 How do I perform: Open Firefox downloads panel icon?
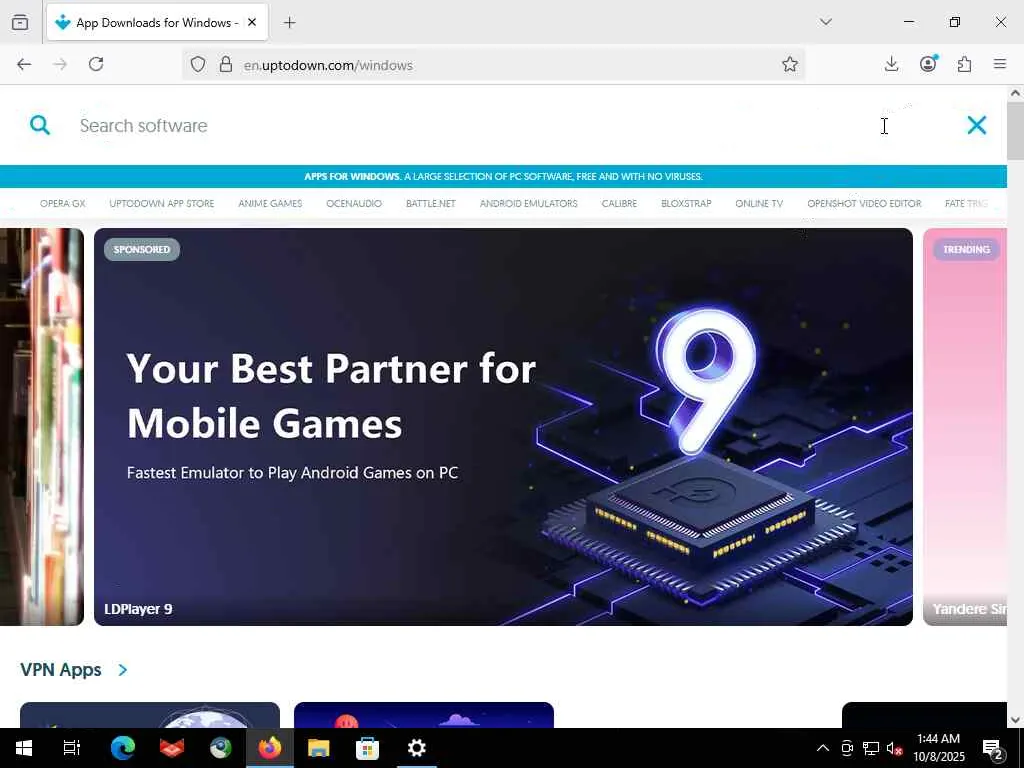tap(891, 64)
